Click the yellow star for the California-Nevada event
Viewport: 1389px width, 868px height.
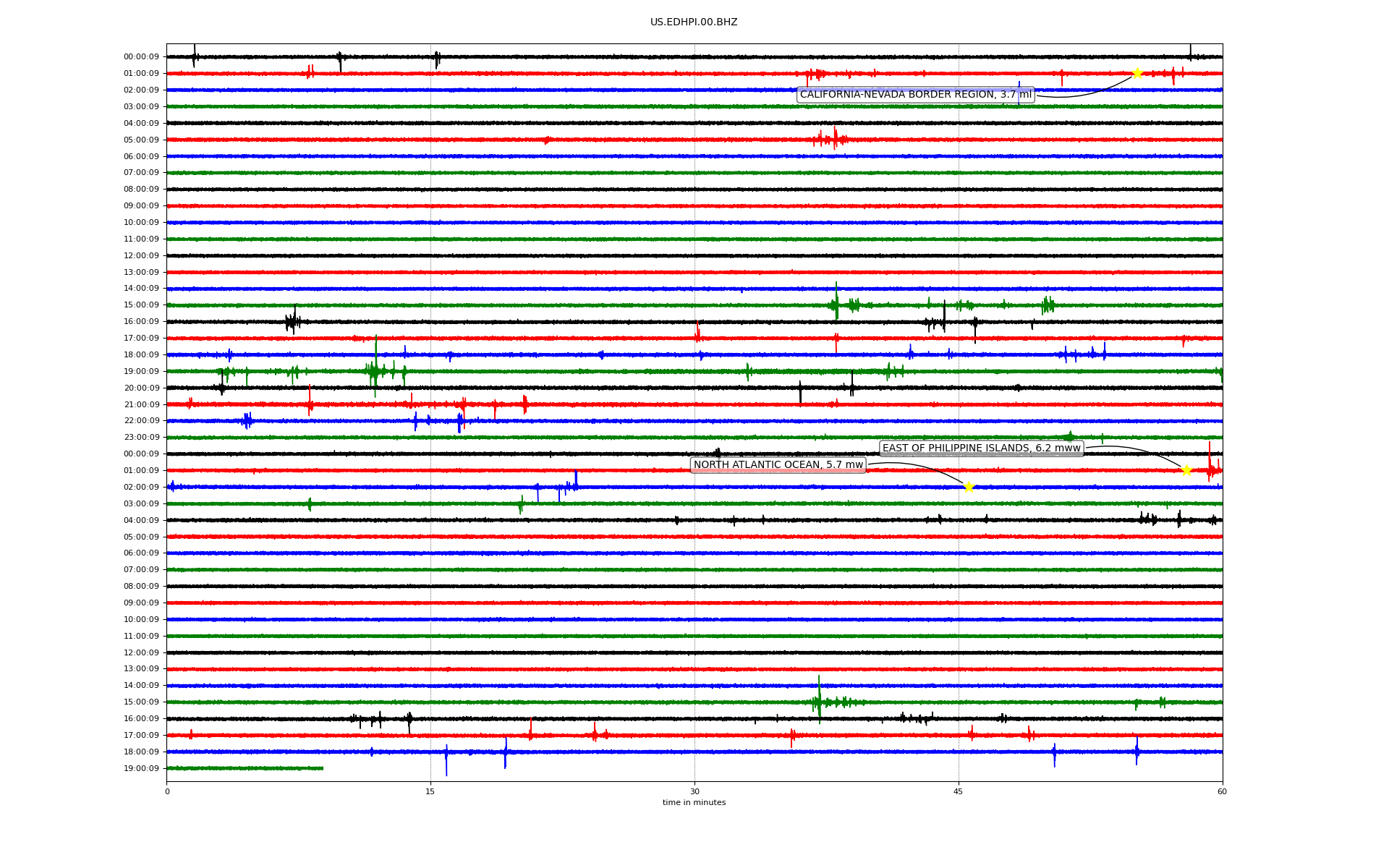click(1137, 73)
